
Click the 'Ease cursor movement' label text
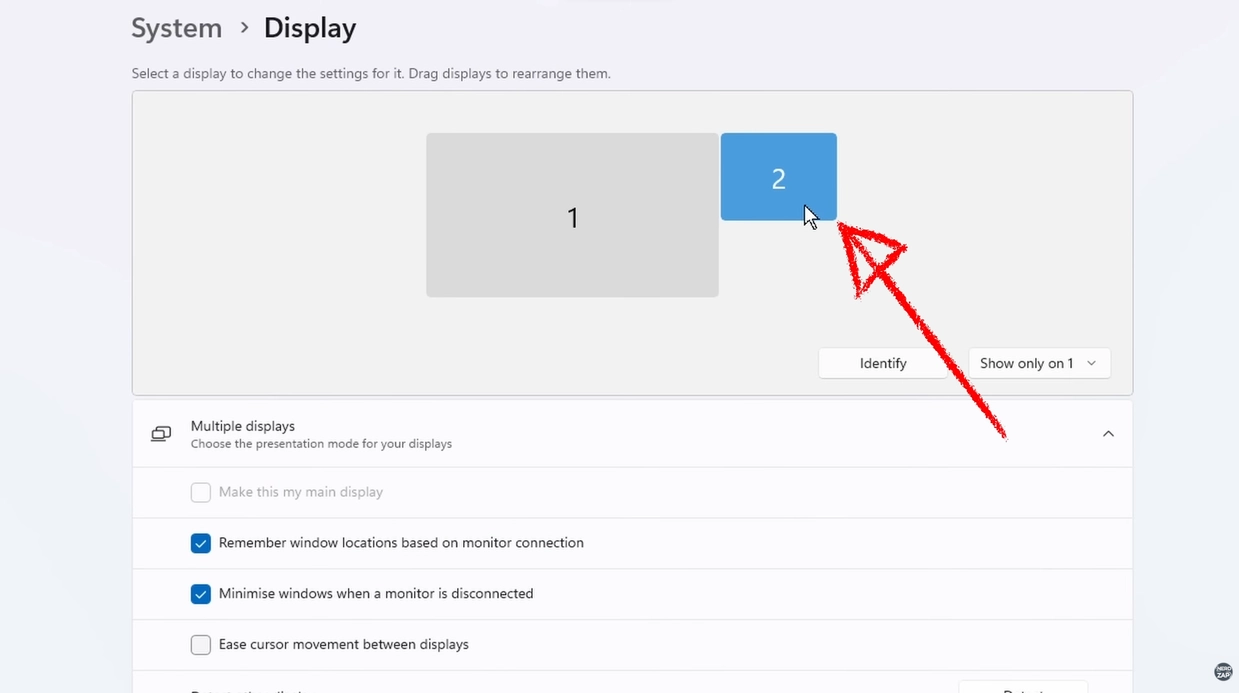[x=344, y=645]
